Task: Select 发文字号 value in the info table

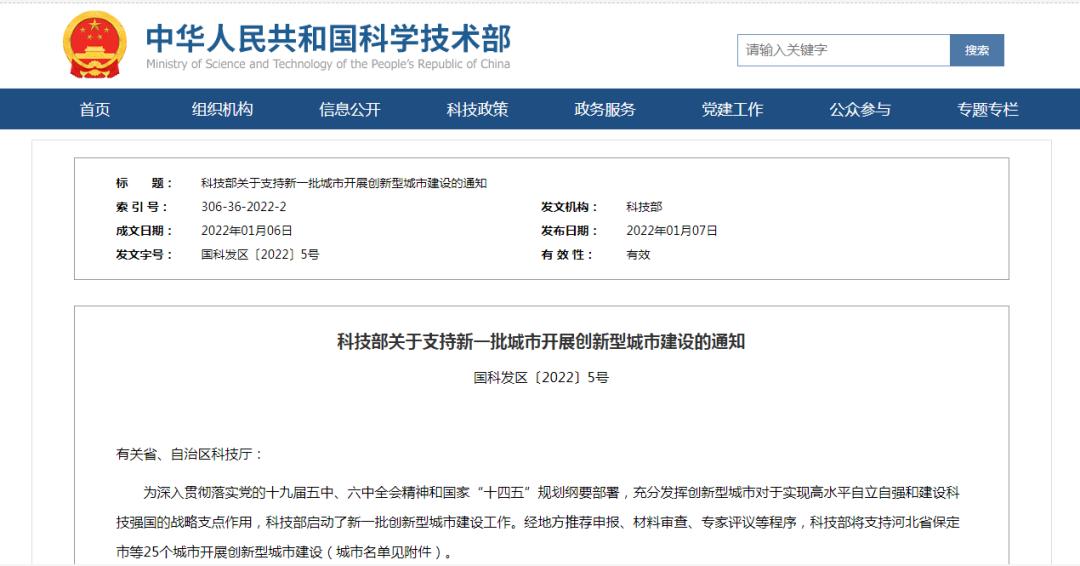Action: pos(260,255)
